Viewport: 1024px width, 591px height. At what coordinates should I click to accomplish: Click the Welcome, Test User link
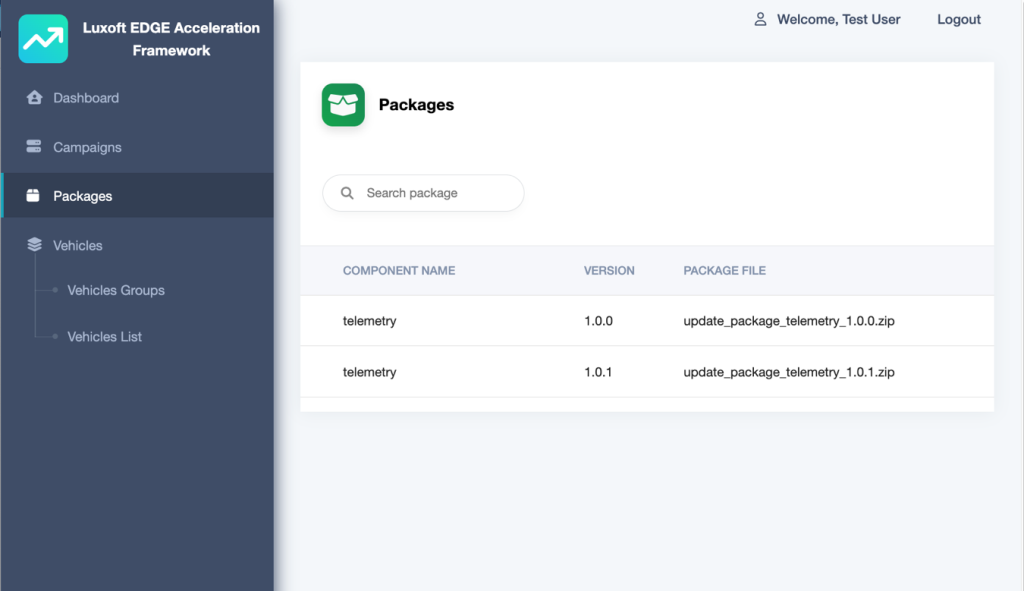[838, 19]
